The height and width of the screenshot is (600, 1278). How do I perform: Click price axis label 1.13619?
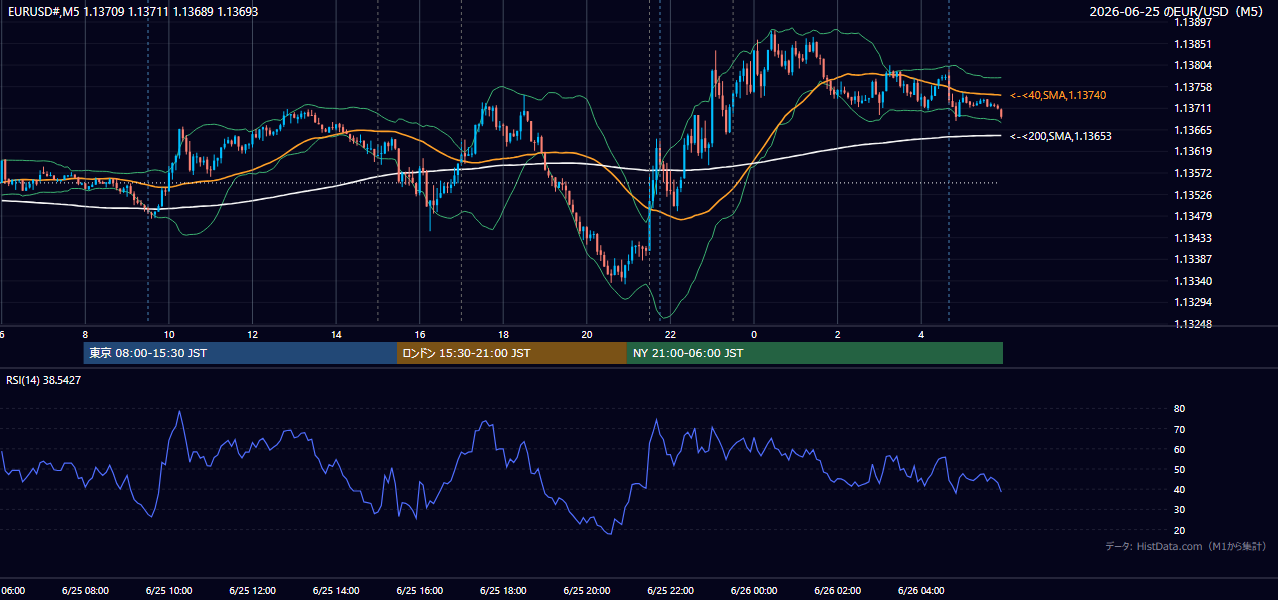1193,151
